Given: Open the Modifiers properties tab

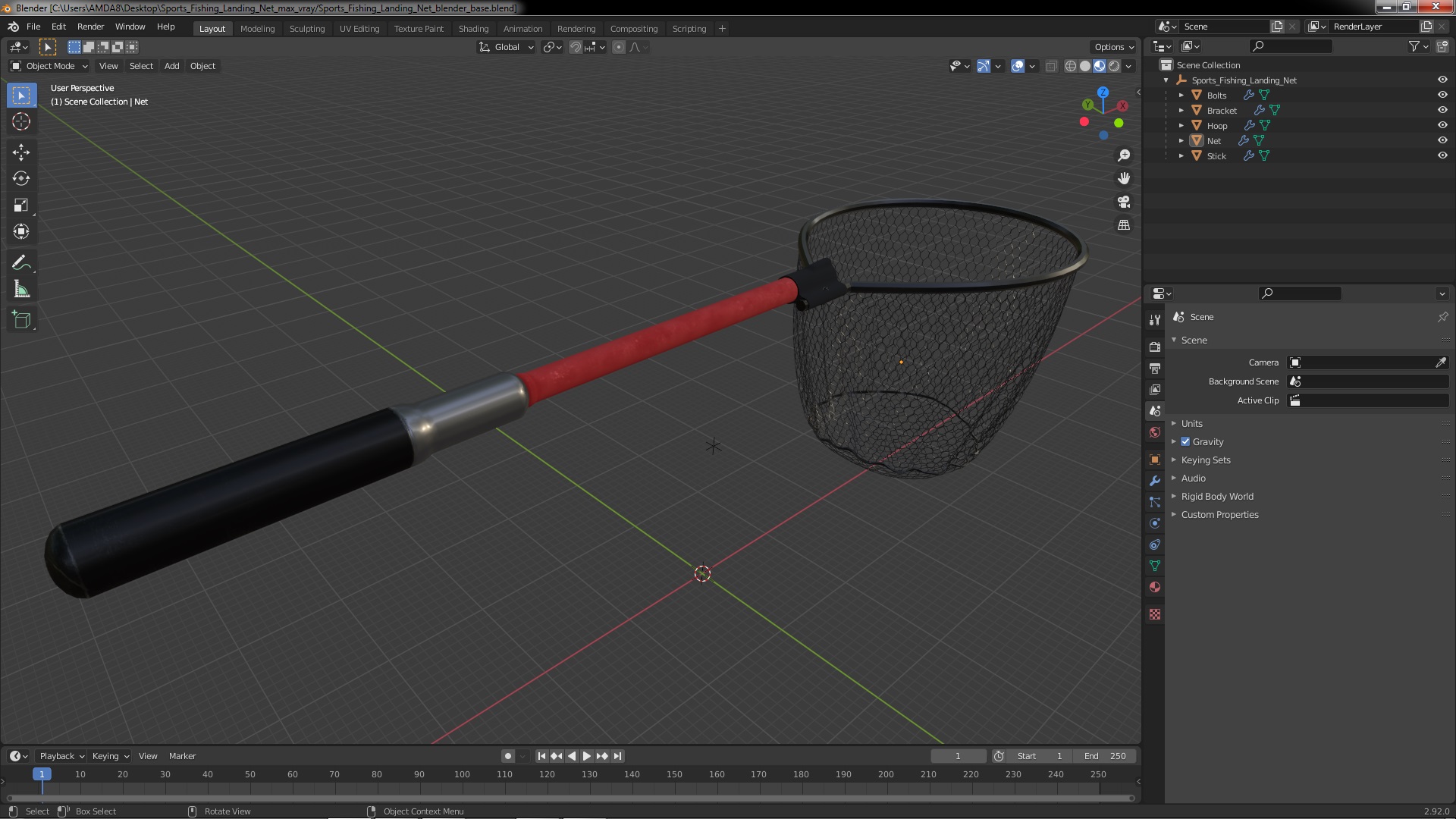Looking at the screenshot, I should 1155,481.
